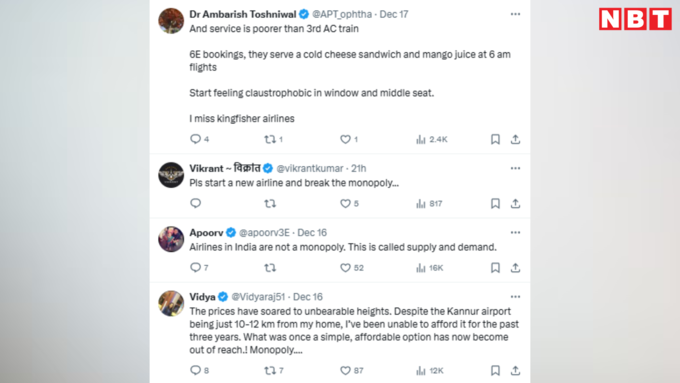
Task: Retweet Dr Ambarish Toshniwal's post
Action: pyautogui.click(x=270, y=139)
